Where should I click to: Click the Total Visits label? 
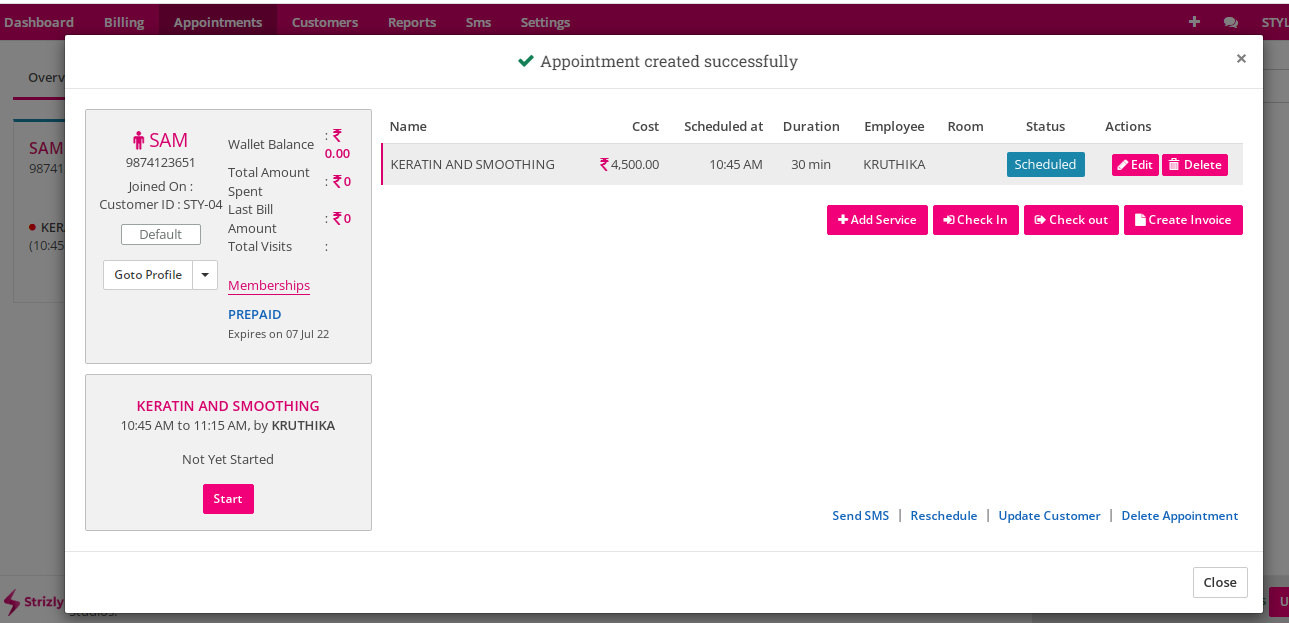pos(260,246)
